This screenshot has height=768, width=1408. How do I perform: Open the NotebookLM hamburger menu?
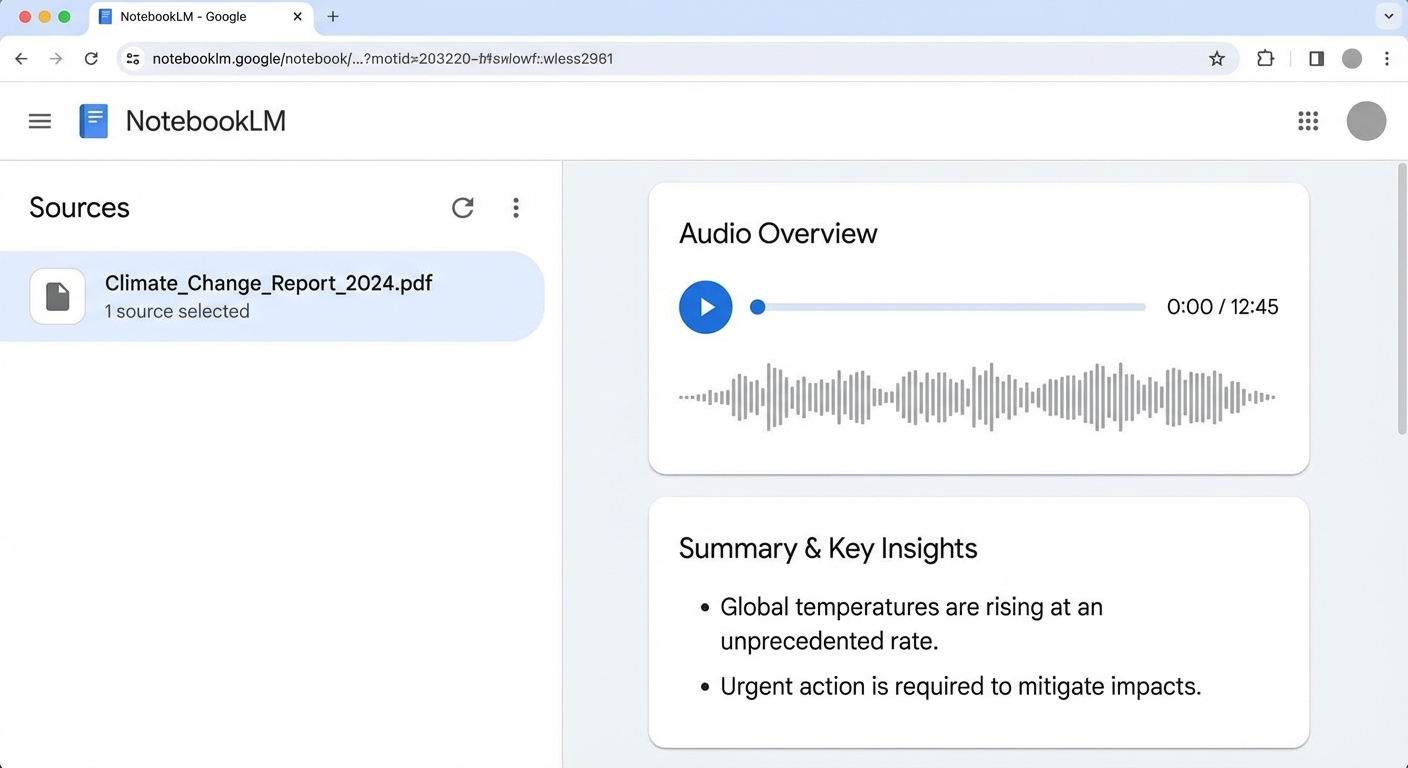point(39,120)
